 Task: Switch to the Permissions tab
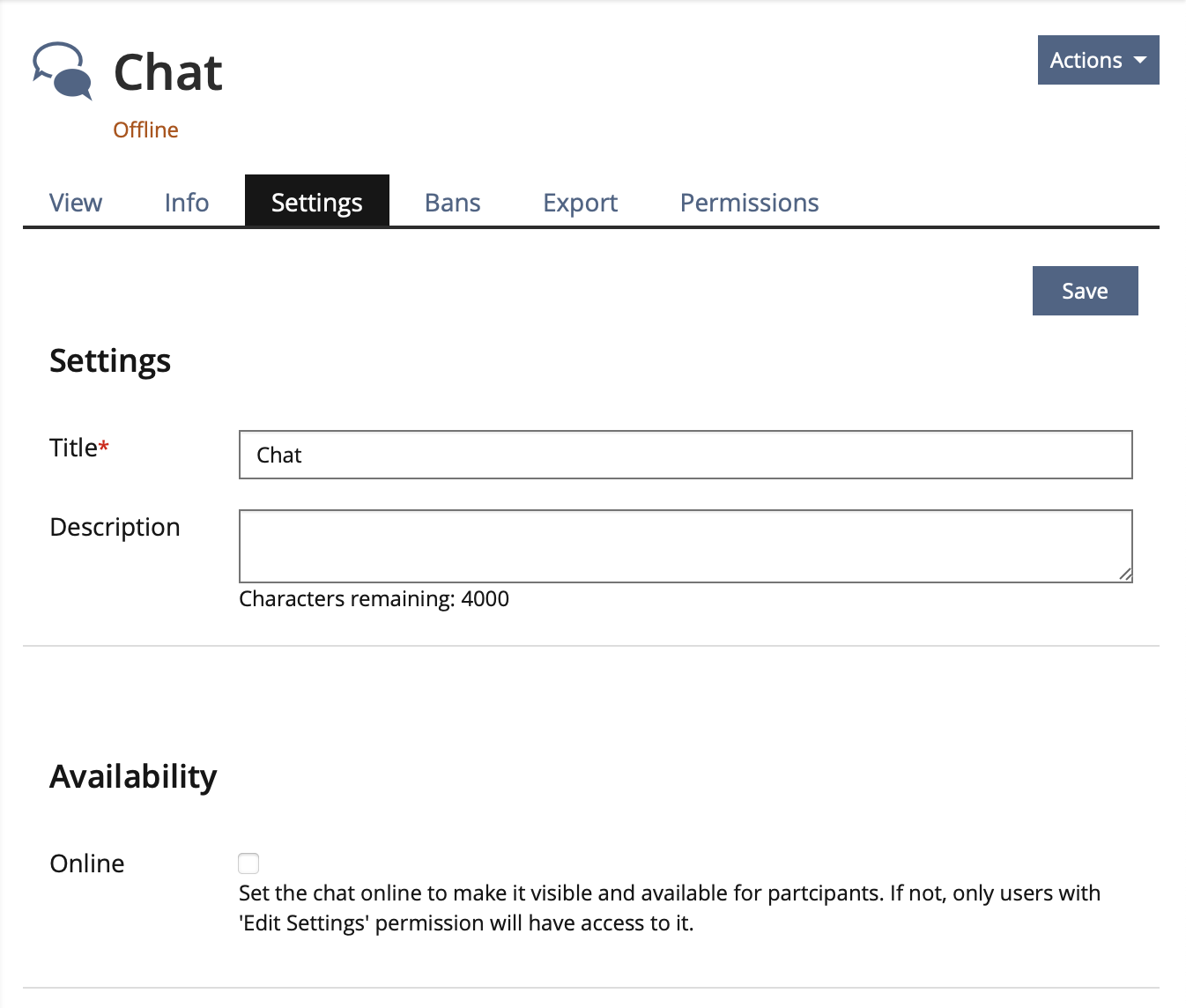(749, 203)
